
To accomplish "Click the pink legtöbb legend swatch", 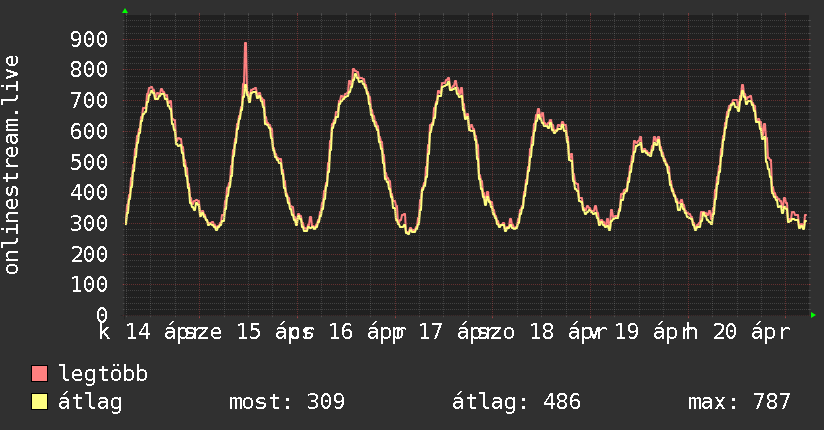I will (39, 373).
